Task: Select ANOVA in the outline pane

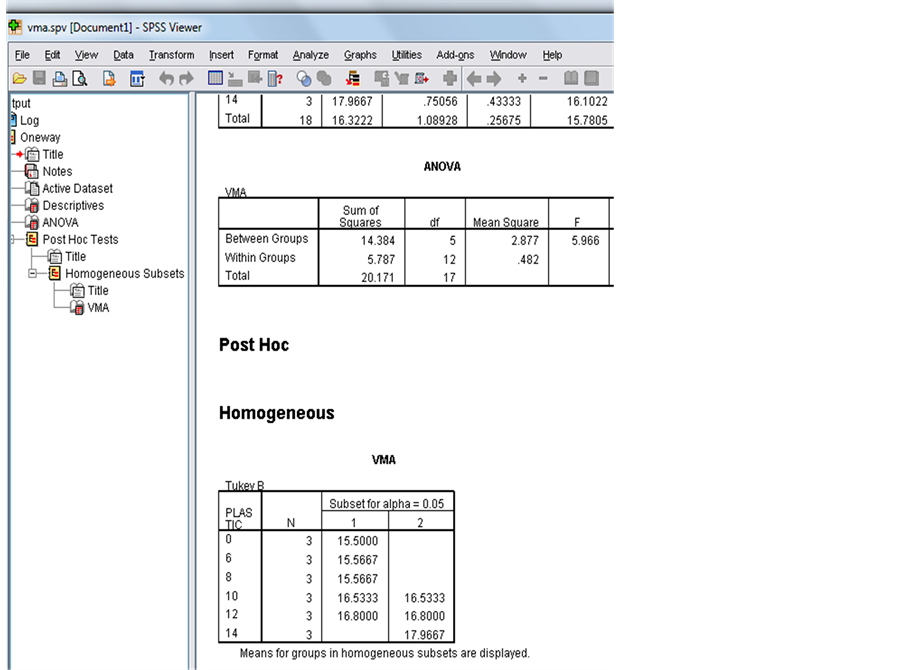Action: pyautogui.click(x=60, y=223)
